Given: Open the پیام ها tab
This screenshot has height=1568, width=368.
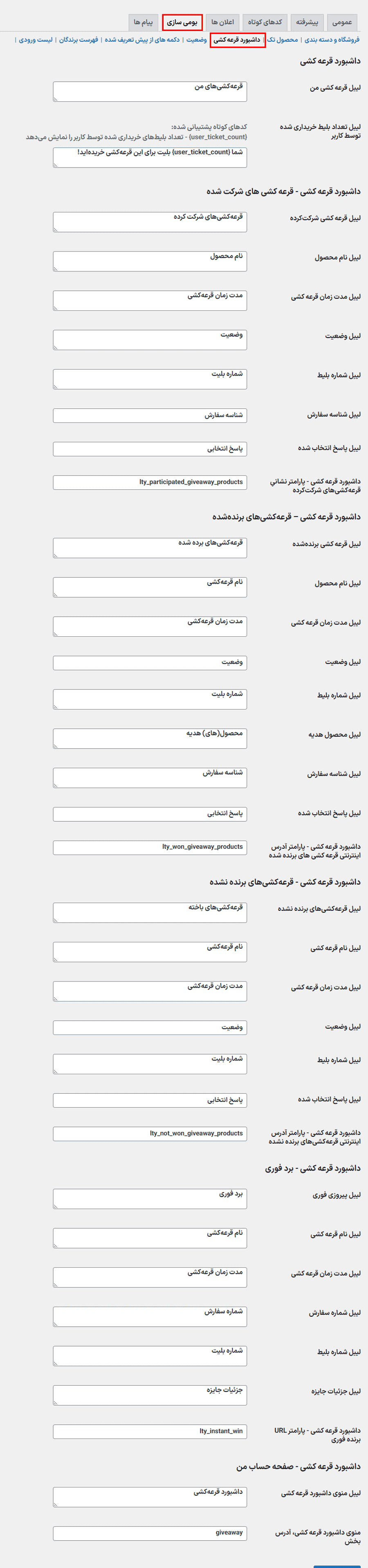Looking at the screenshot, I should coord(143,22).
